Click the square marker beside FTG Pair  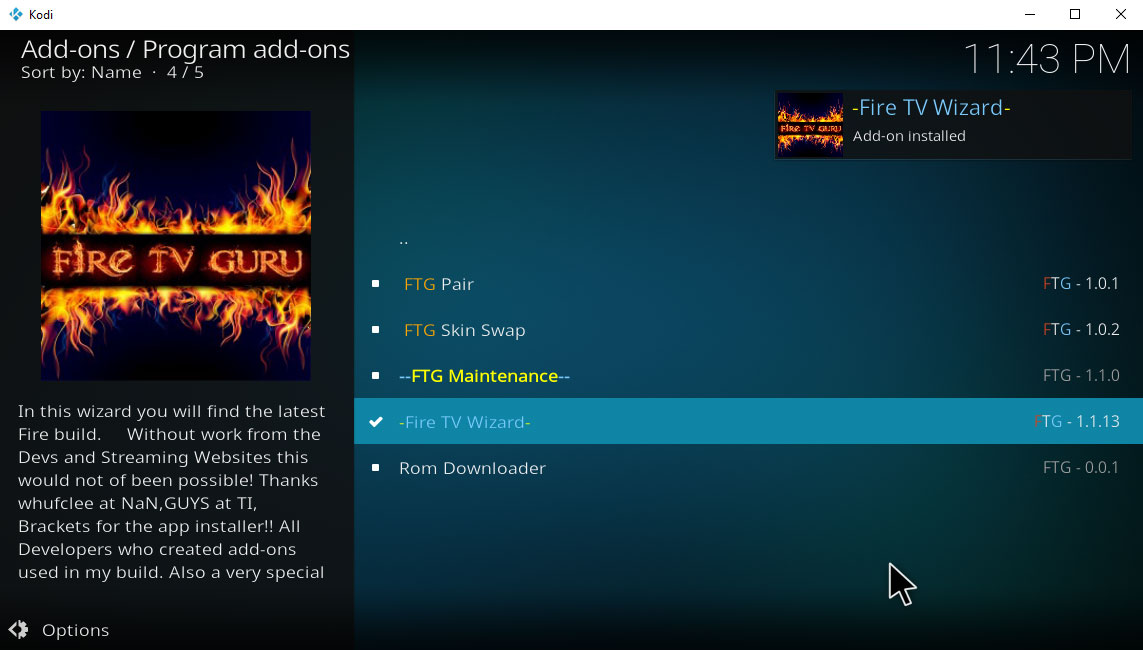(x=376, y=284)
